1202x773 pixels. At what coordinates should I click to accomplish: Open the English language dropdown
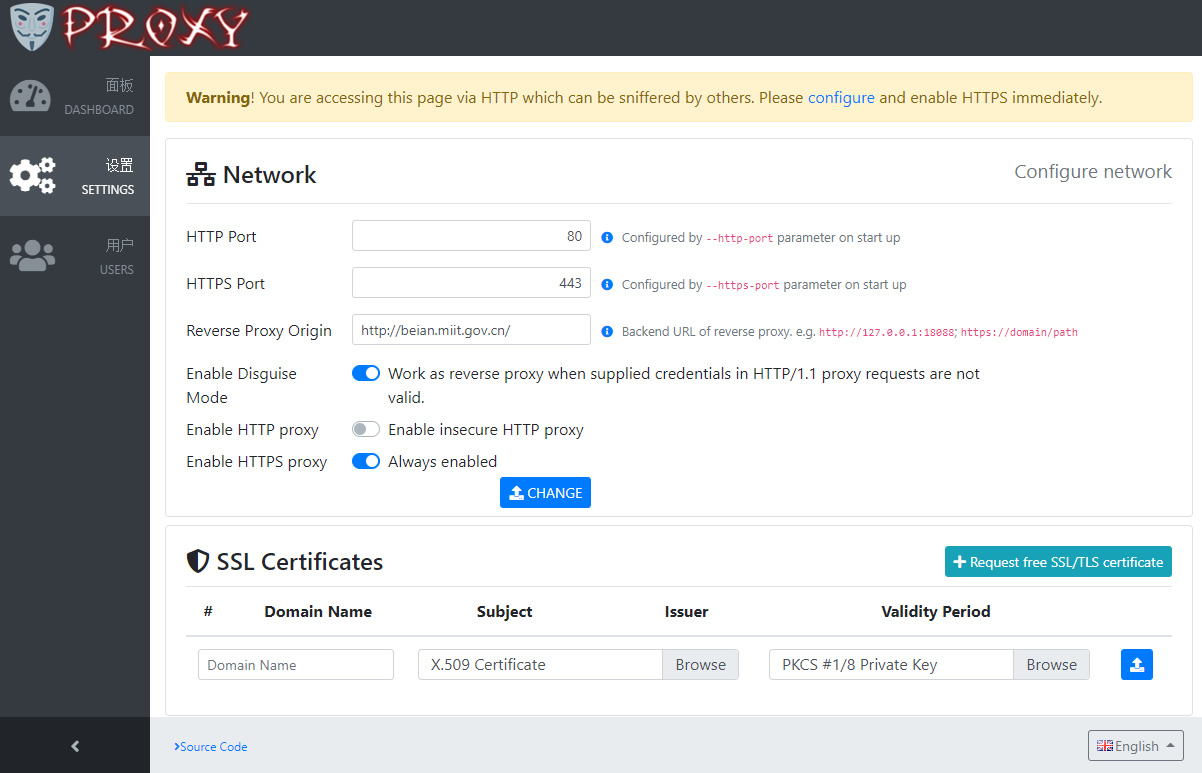(x=1136, y=746)
